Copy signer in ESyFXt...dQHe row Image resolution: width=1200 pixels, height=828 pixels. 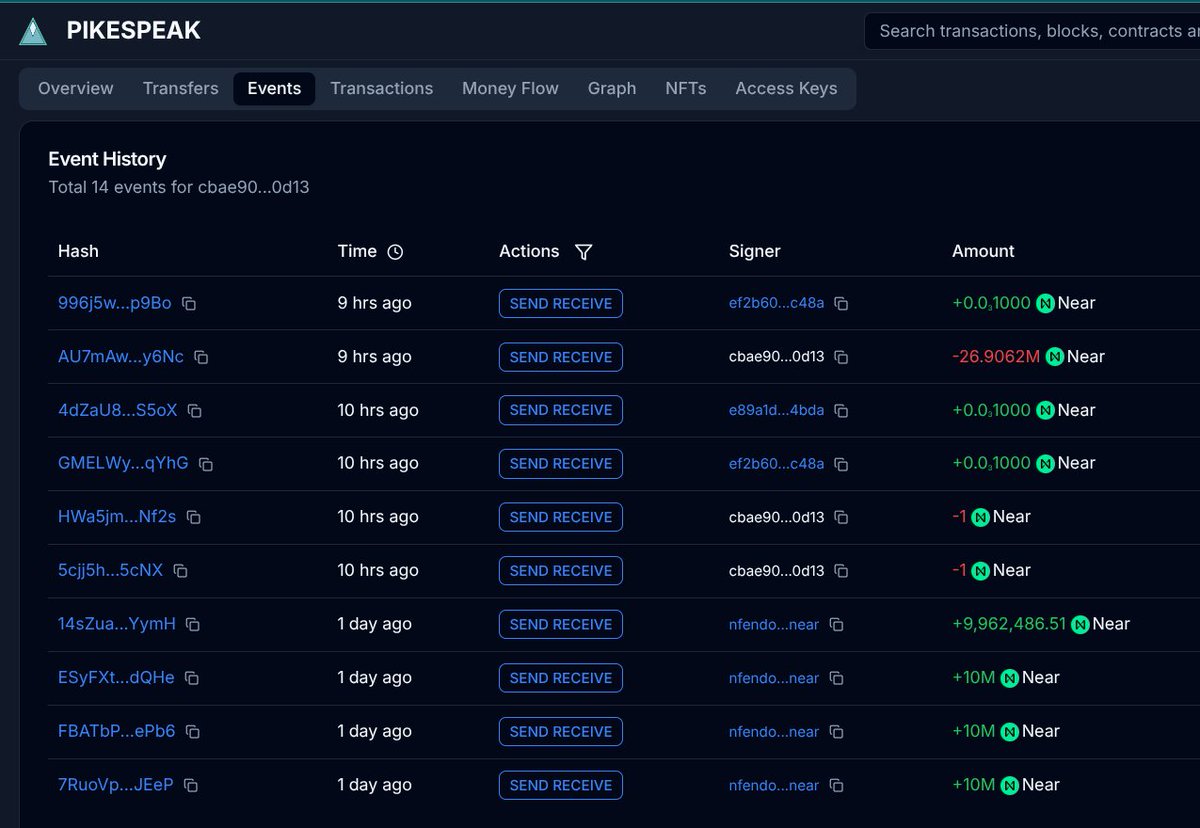pyautogui.click(x=837, y=678)
